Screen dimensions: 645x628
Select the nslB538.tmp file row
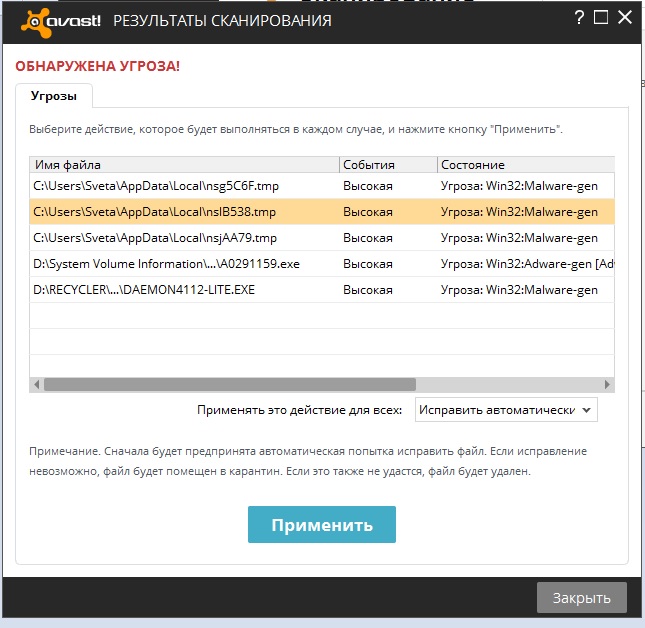(322, 212)
